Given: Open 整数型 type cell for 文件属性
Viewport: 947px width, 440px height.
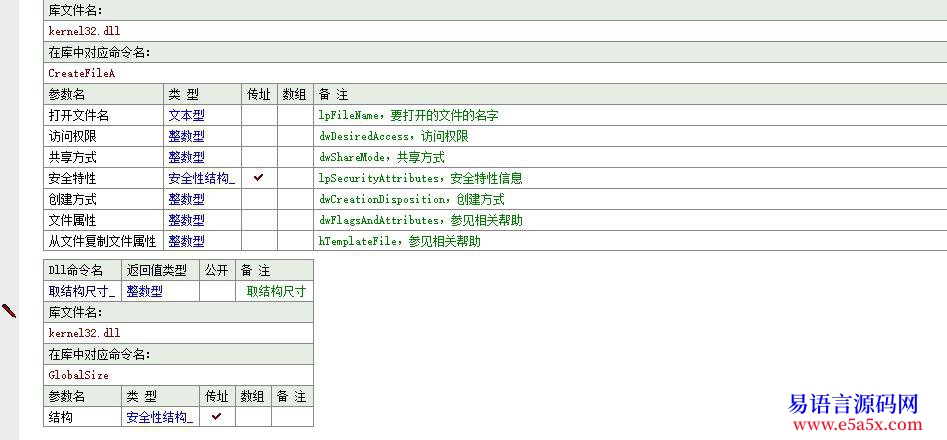Looking at the screenshot, I should coord(187,220).
